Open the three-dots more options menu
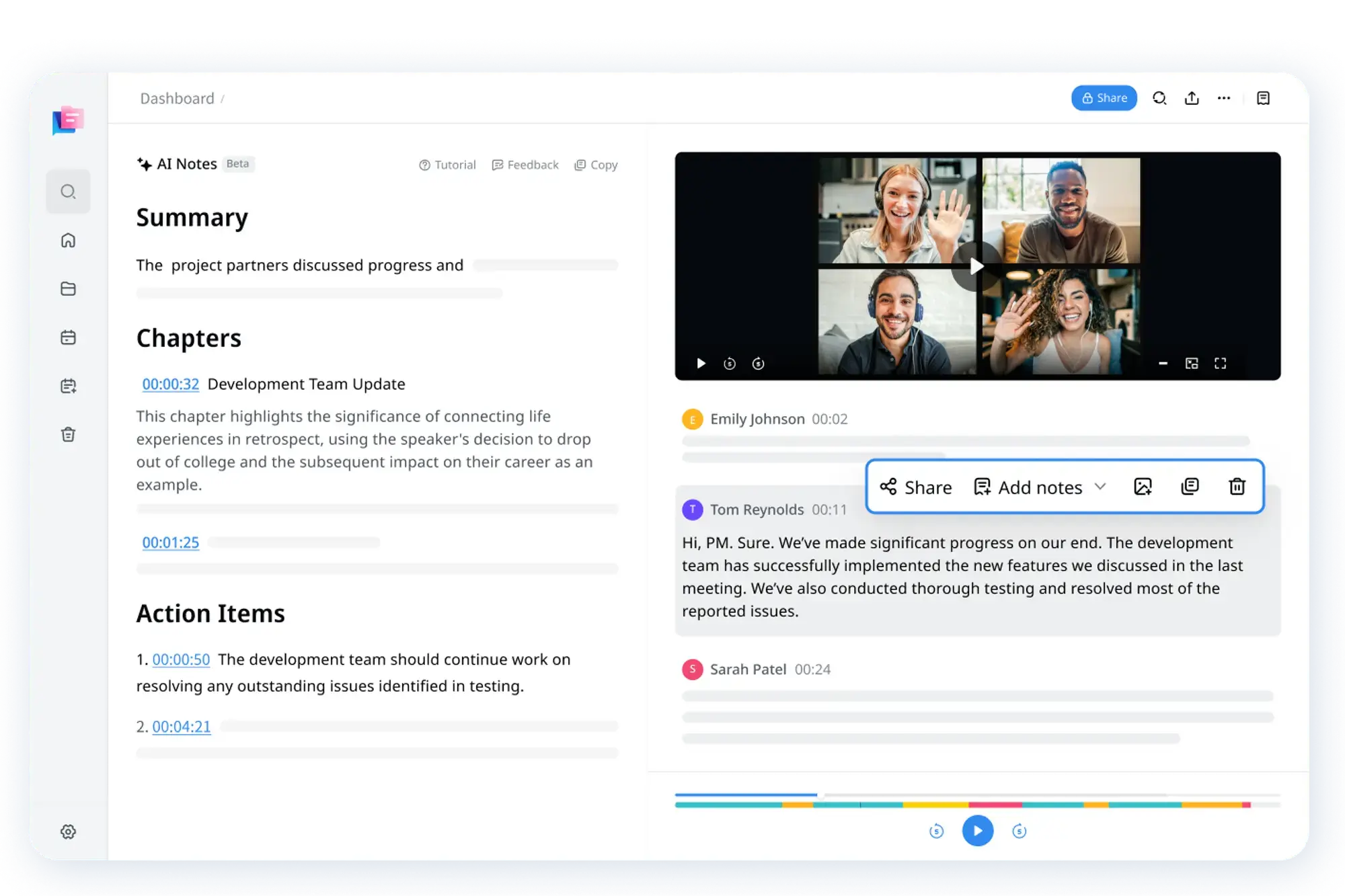The width and height of the screenshot is (1345, 896). 1224,98
